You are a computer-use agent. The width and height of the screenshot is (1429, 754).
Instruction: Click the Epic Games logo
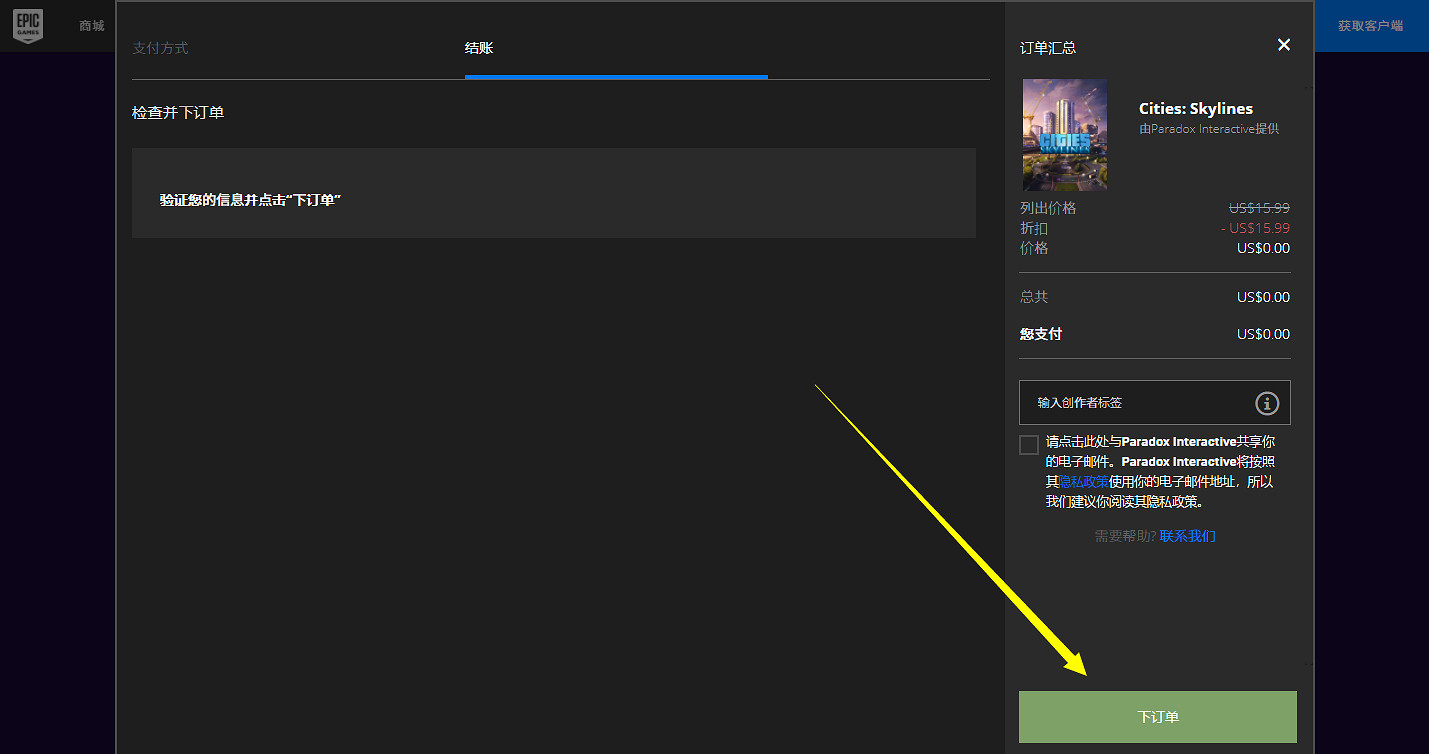pyautogui.click(x=27, y=25)
